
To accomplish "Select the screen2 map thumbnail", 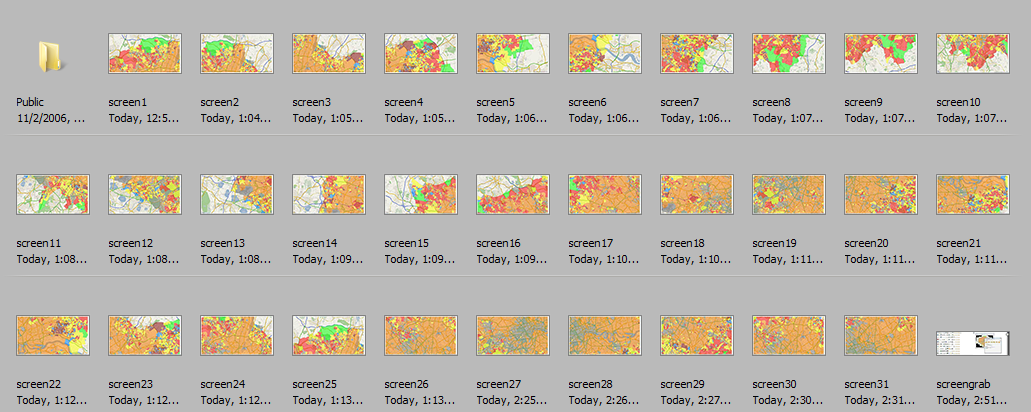I will pos(237,53).
